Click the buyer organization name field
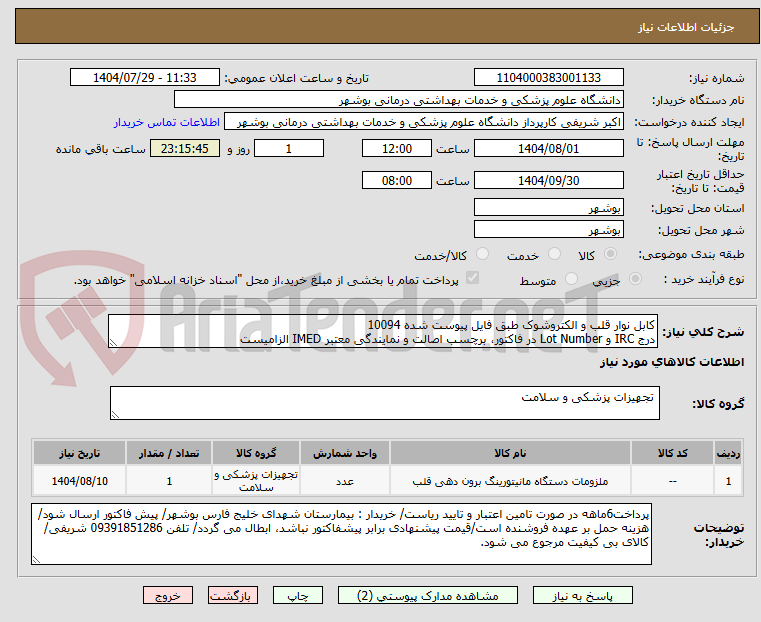 398,100
